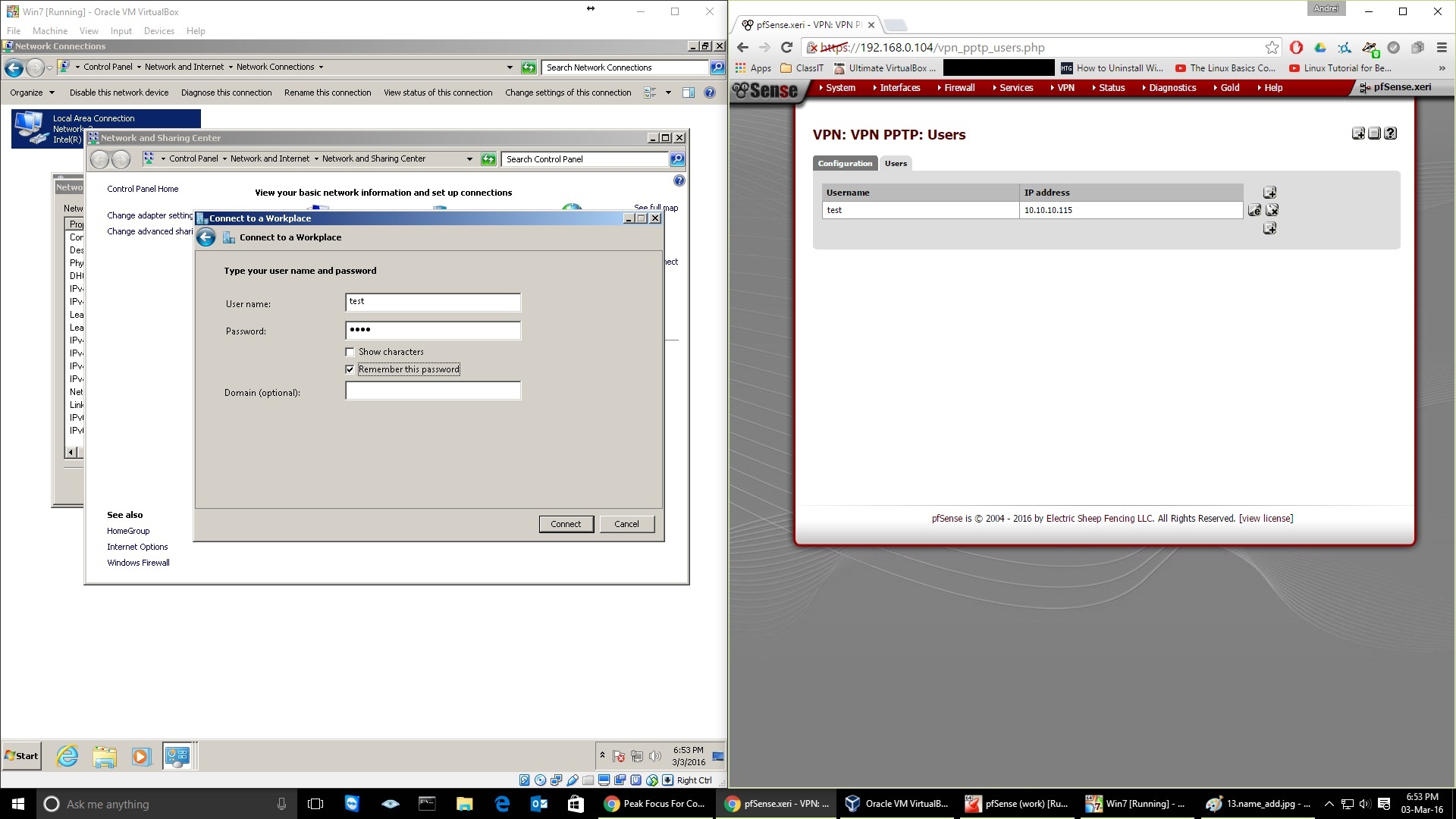Show hidden Win7 tray icons
Screen dimensions: 1456x819
(603, 755)
